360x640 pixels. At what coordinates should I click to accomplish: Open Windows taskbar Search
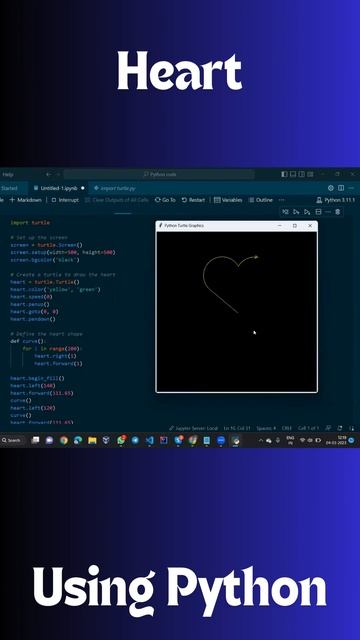click(x=12, y=440)
